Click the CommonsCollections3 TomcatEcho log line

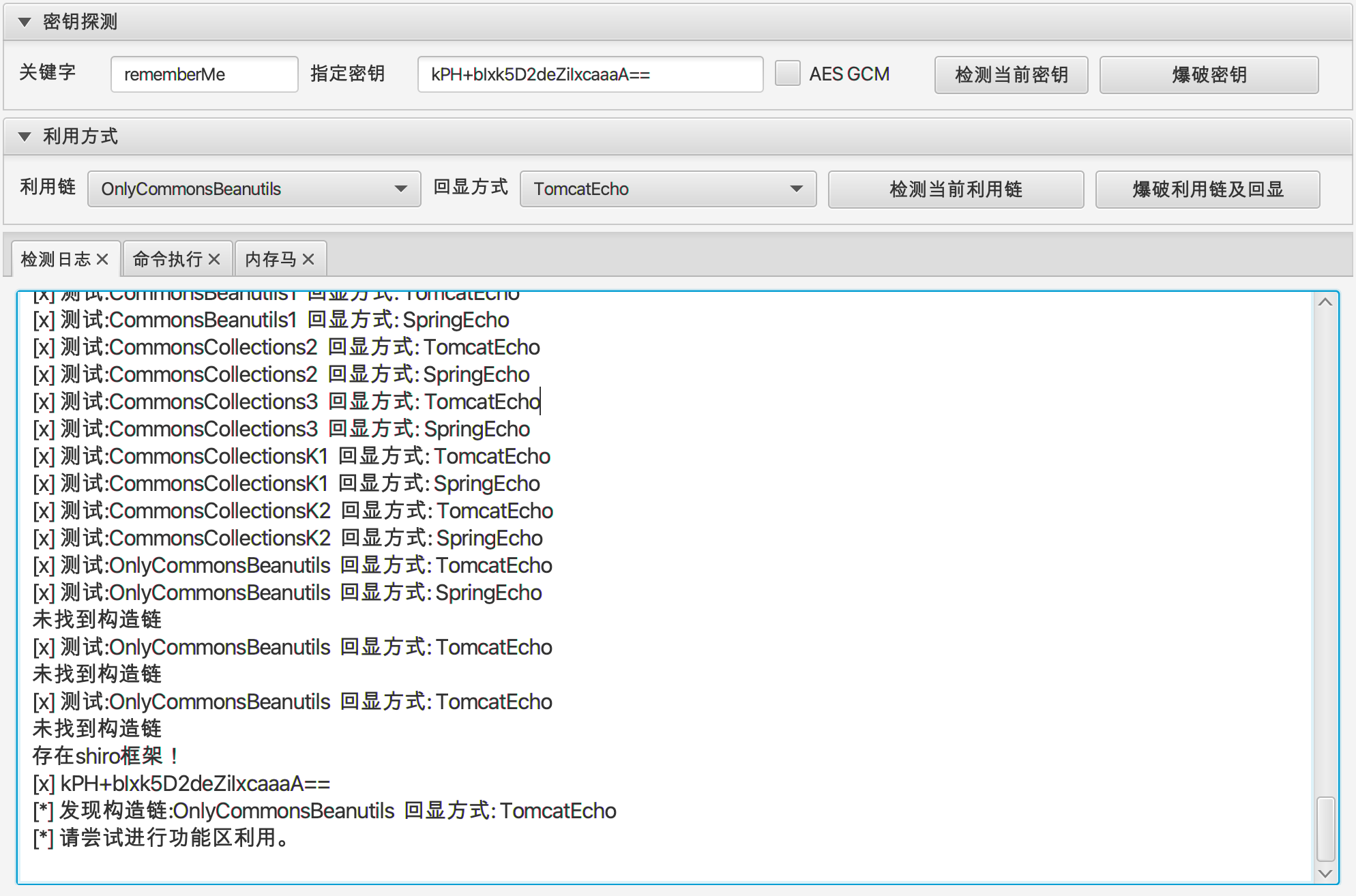click(x=286, y=402)
